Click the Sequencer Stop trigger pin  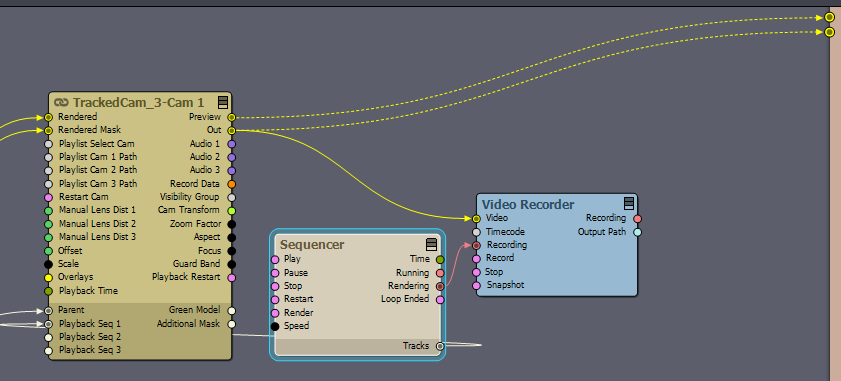coord(275,286)
